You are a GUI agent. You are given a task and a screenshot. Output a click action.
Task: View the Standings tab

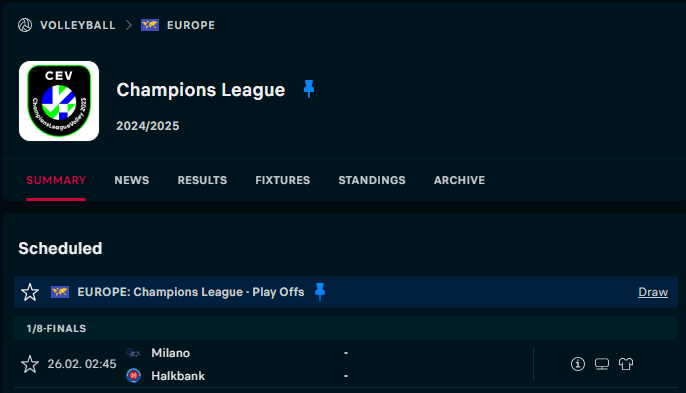[x=372, y=180]
